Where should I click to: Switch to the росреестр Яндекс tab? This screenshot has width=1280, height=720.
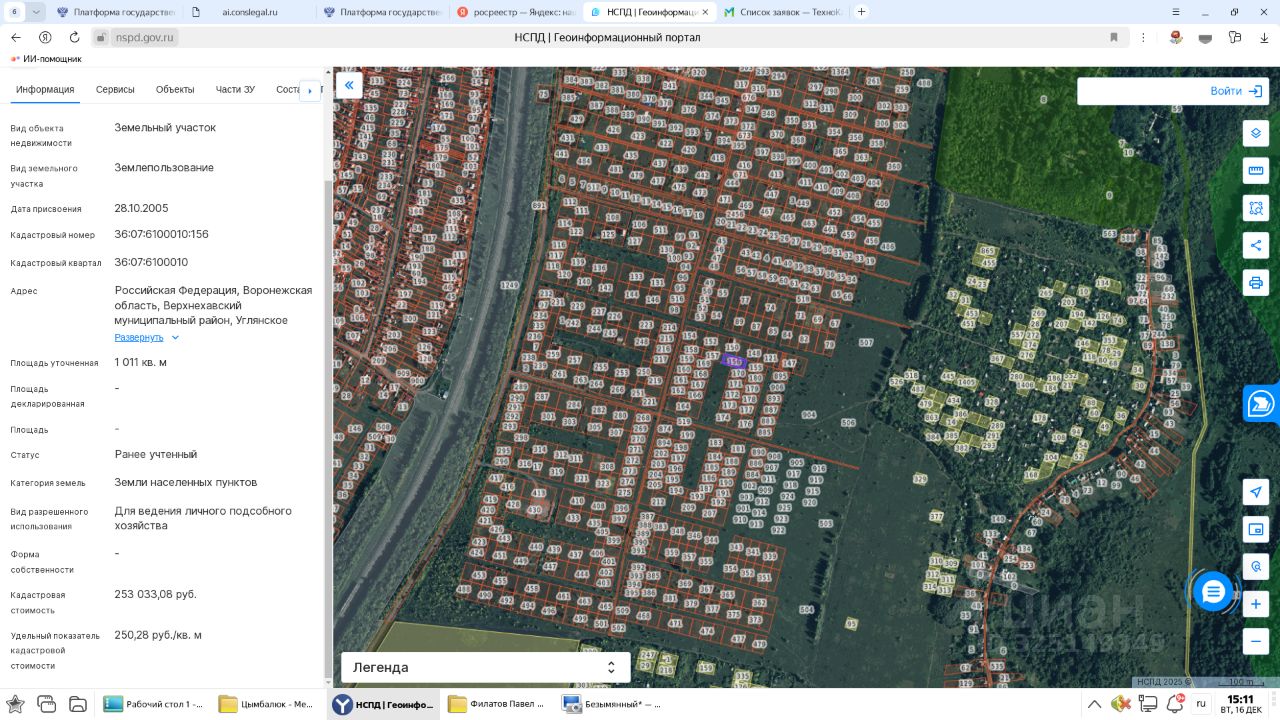click(516, 12)
